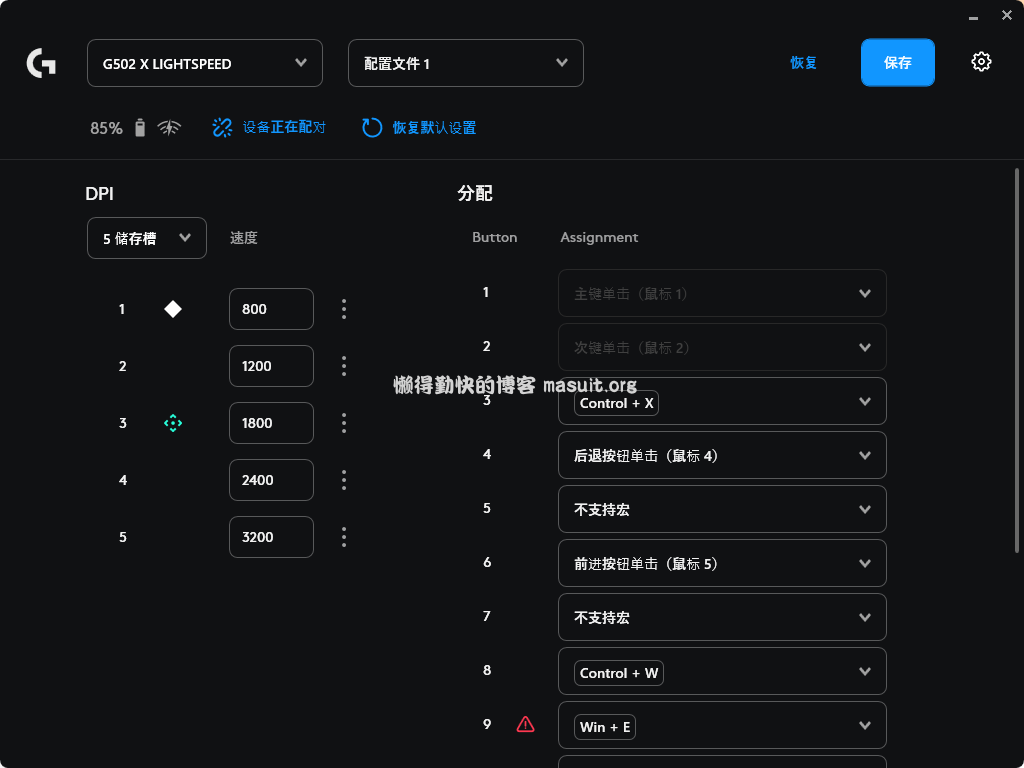Viewport: 1024px width, 768px height.
Task: Open the 后退按钮单击 assignment dropdown for button 4
Action: point(722,455)
